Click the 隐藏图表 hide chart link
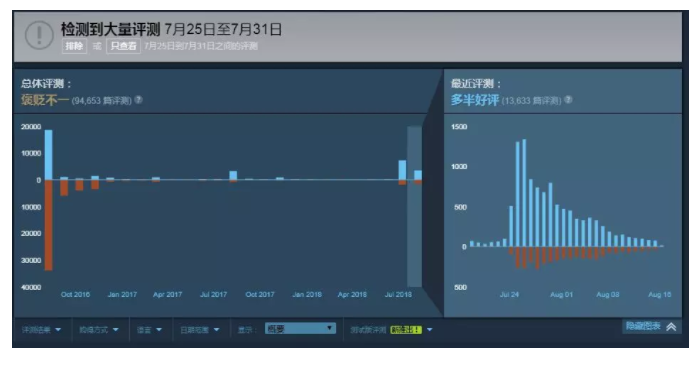699x365 pixels. click(643, 326)
